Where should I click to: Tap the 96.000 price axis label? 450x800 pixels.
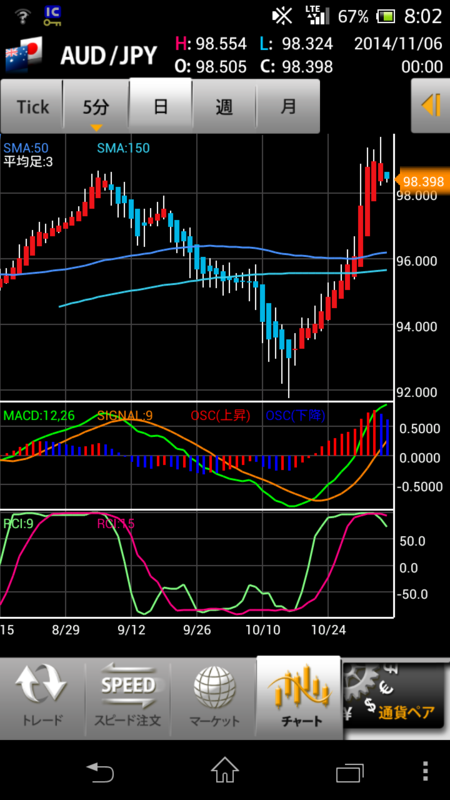pyautogui.click(x=417, y=261)
